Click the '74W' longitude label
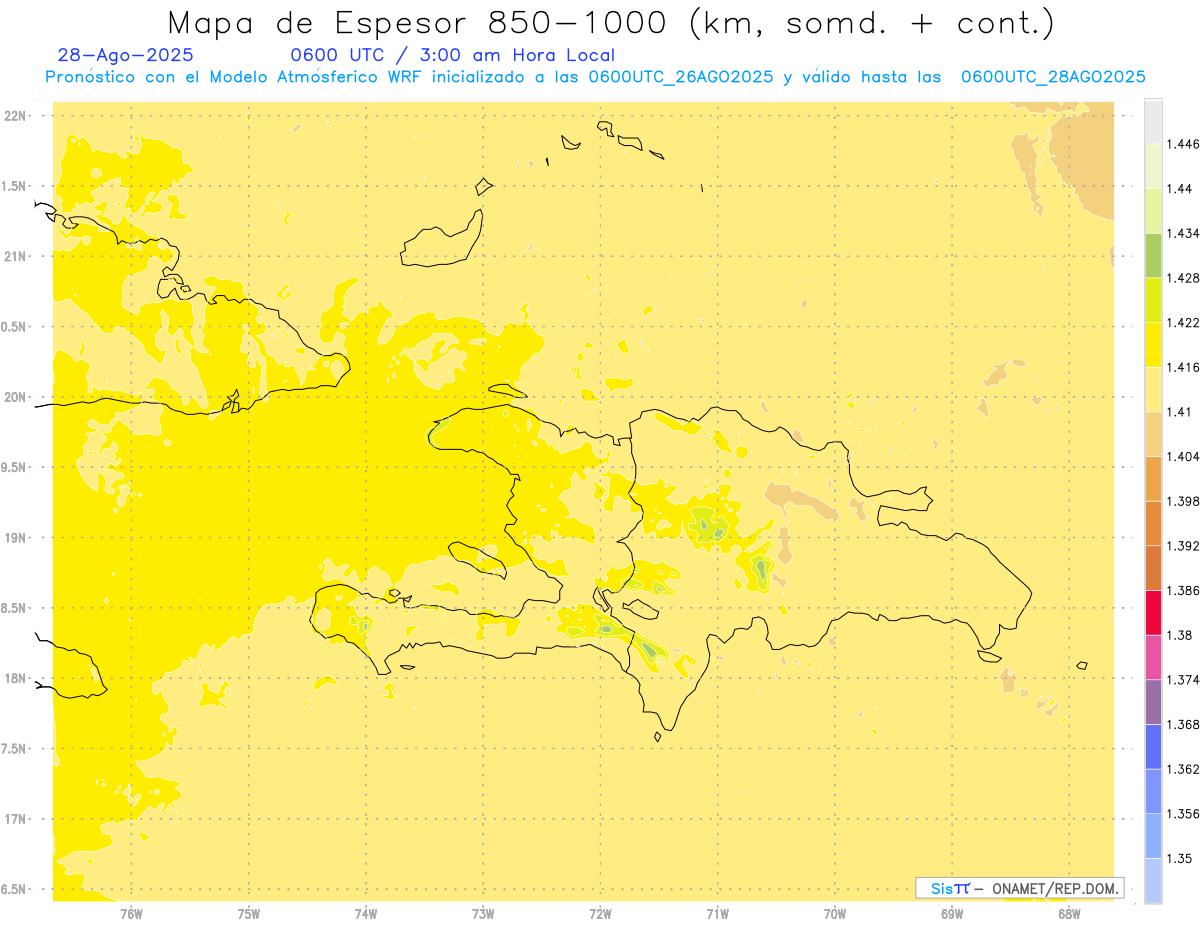Viewport: 1200px width, 927px height. click(365, 913)
